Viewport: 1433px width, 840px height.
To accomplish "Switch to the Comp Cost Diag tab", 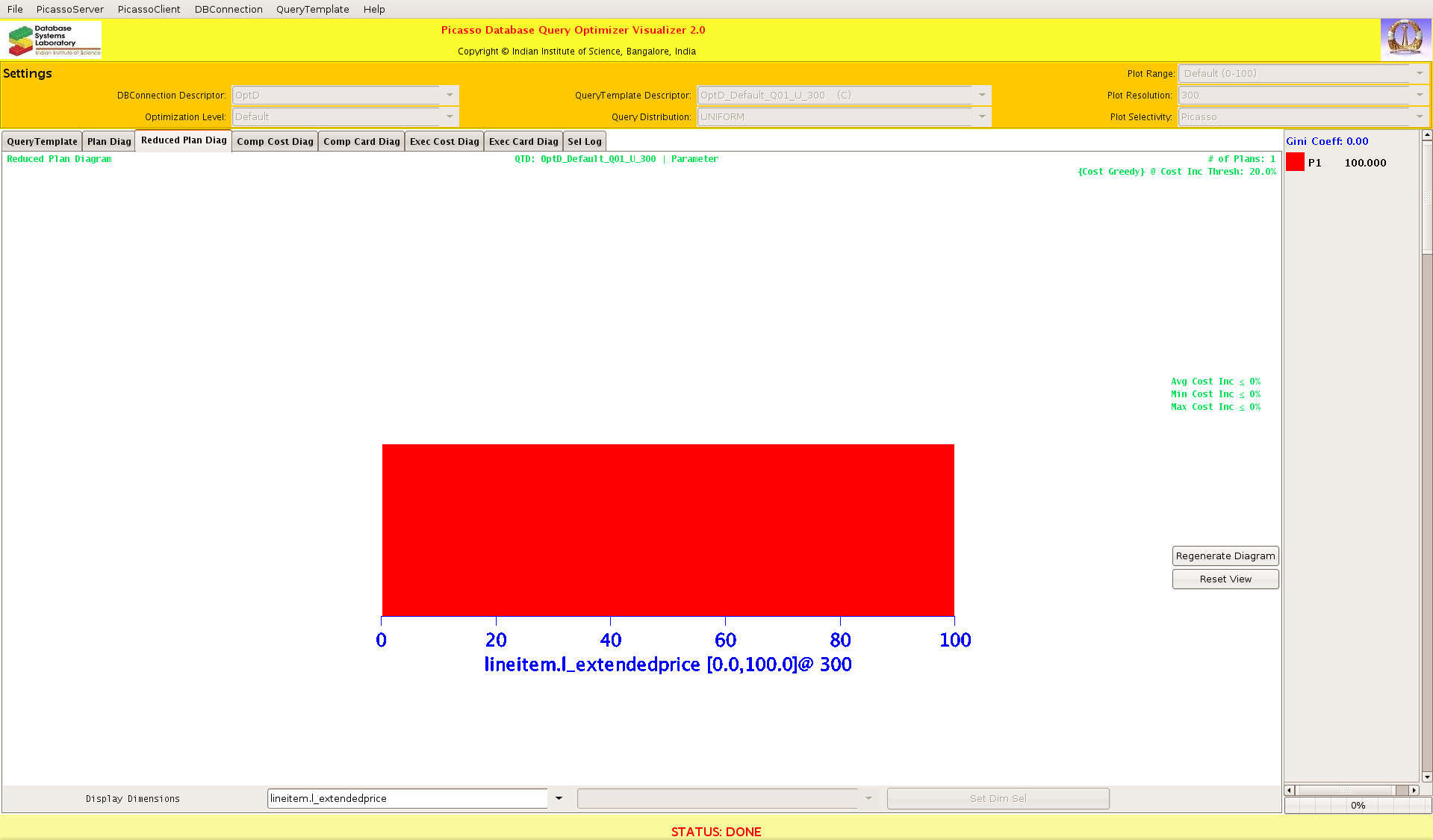I will (x=275, y=142).
